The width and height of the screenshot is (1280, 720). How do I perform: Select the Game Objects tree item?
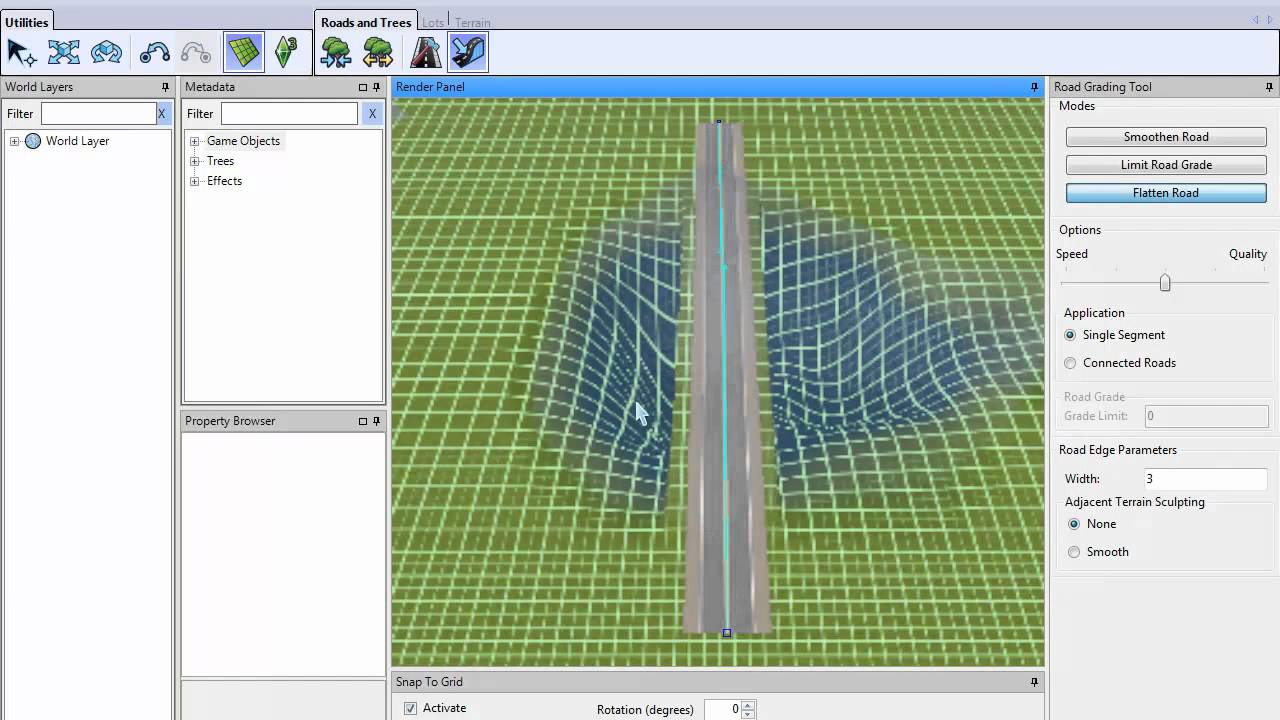click(x=243, y=141)
